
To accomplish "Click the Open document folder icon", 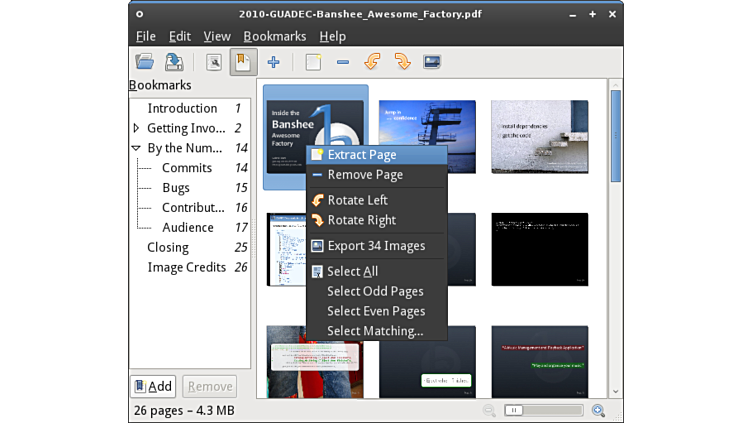I will click(x=145, y=62).
